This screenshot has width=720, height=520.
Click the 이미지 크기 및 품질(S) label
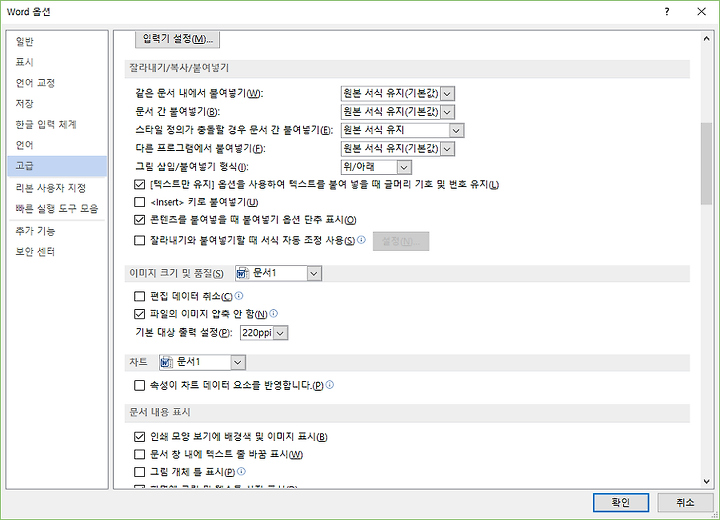176,273
